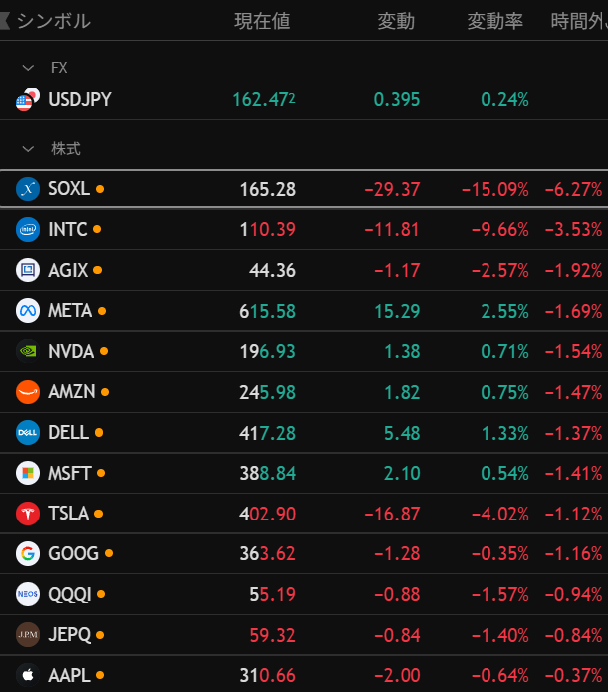Select the DELL symbol name
The image size is (608, 692).
click(x=69, y=432)
